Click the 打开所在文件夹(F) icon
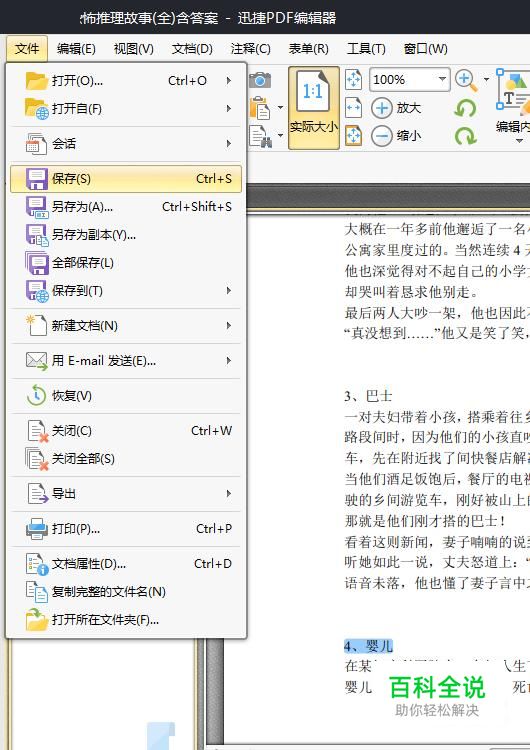The image size is (530, 750). click(36, 620)
